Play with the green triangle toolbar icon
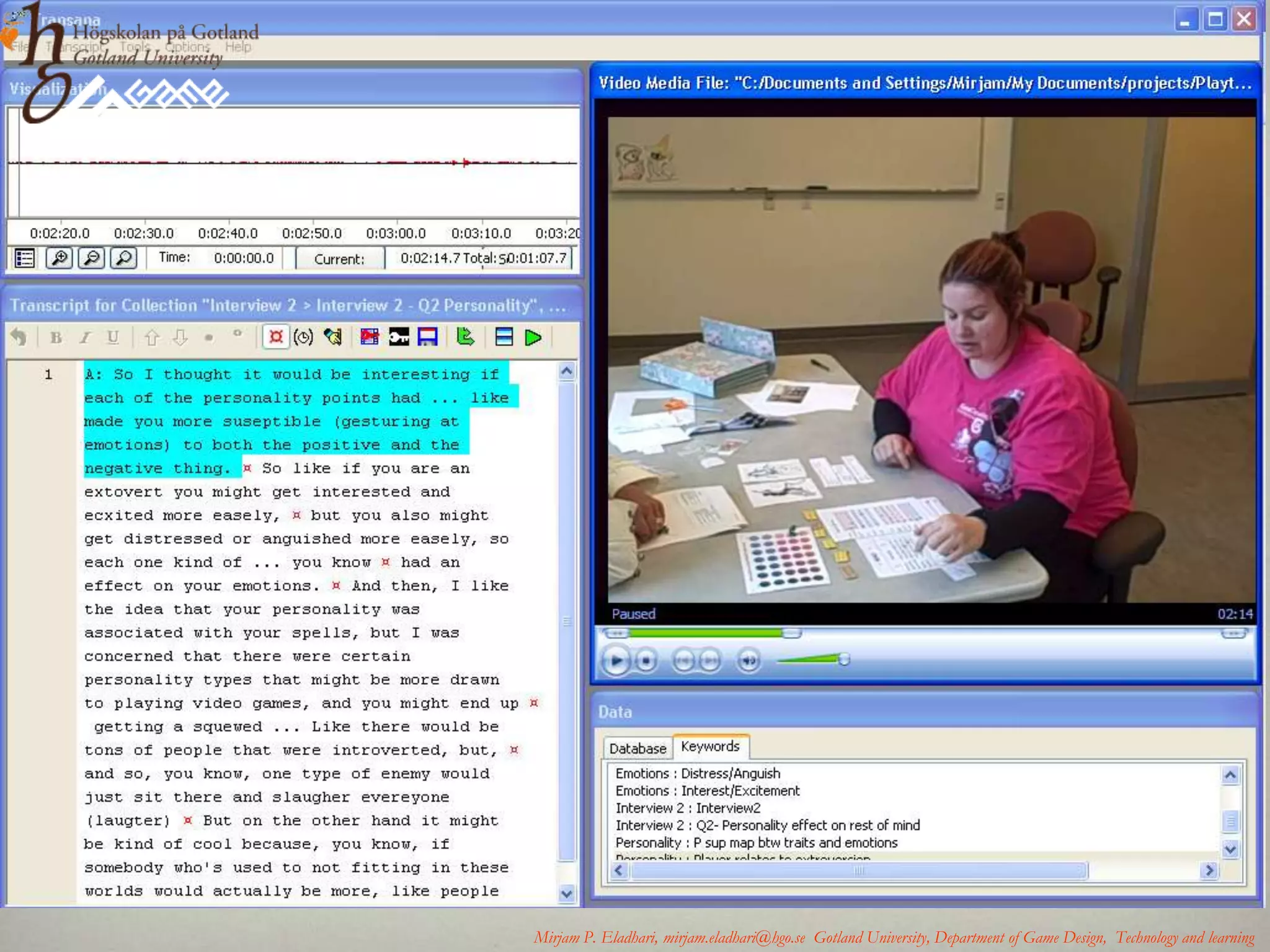This screenshot has height=952, width=1270. (533, 337)
